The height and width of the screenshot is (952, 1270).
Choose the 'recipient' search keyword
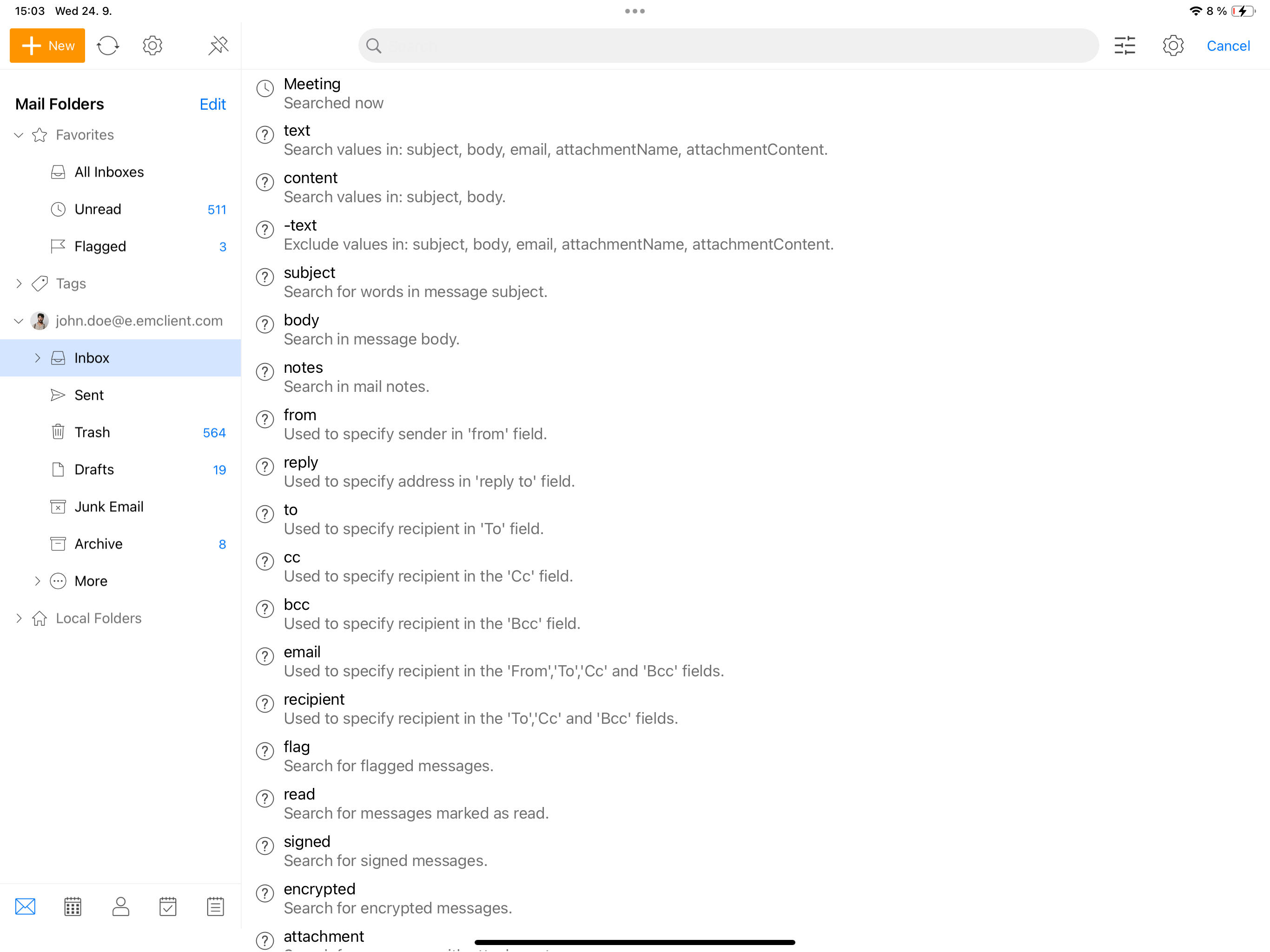coord(755,708)
